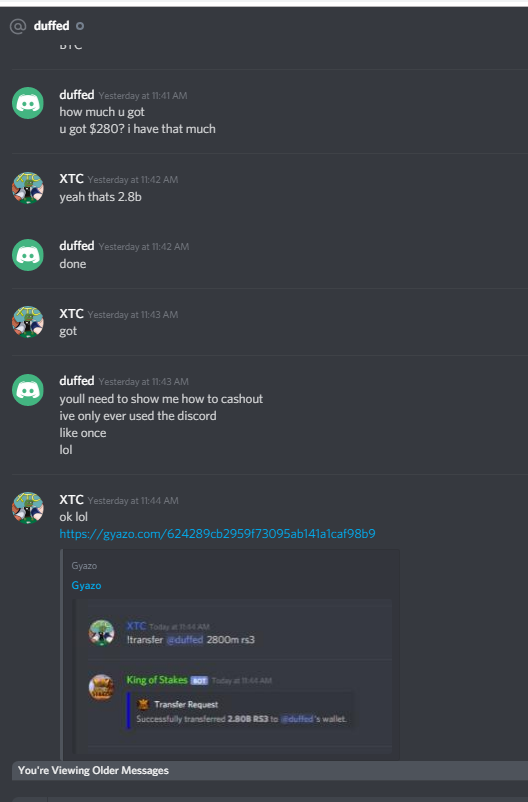Open duffed's avatar on 'how much u got' message
This screenshot has width=528, height=802.
(x=28, y=103)
